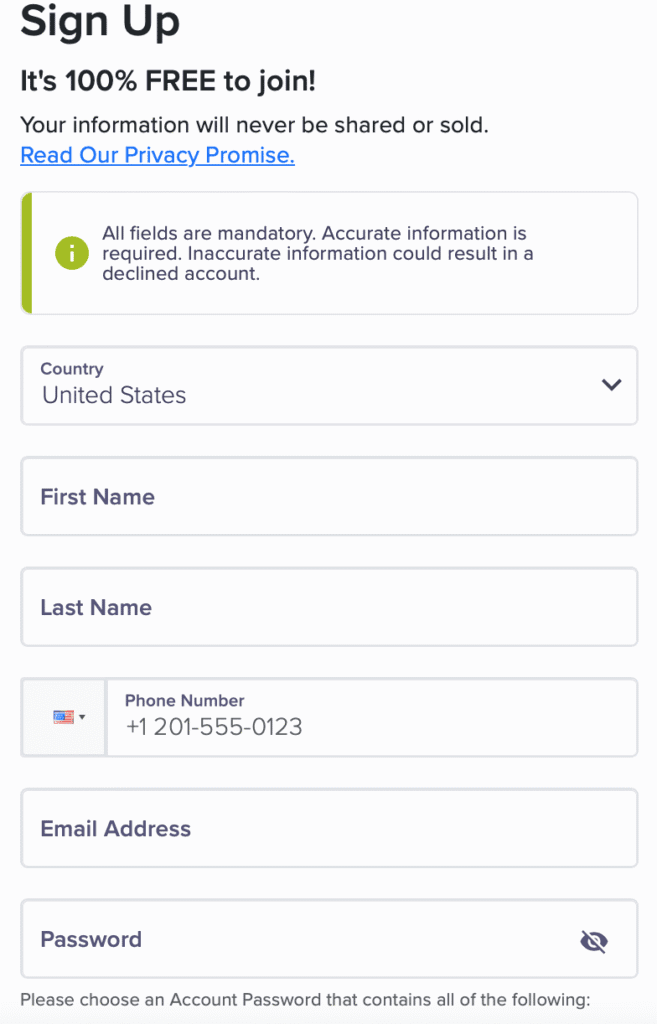This screenshot has height=1024, width=657.
Task: Click the US flag icon beside Phone Number
Action: coord(63,717)
